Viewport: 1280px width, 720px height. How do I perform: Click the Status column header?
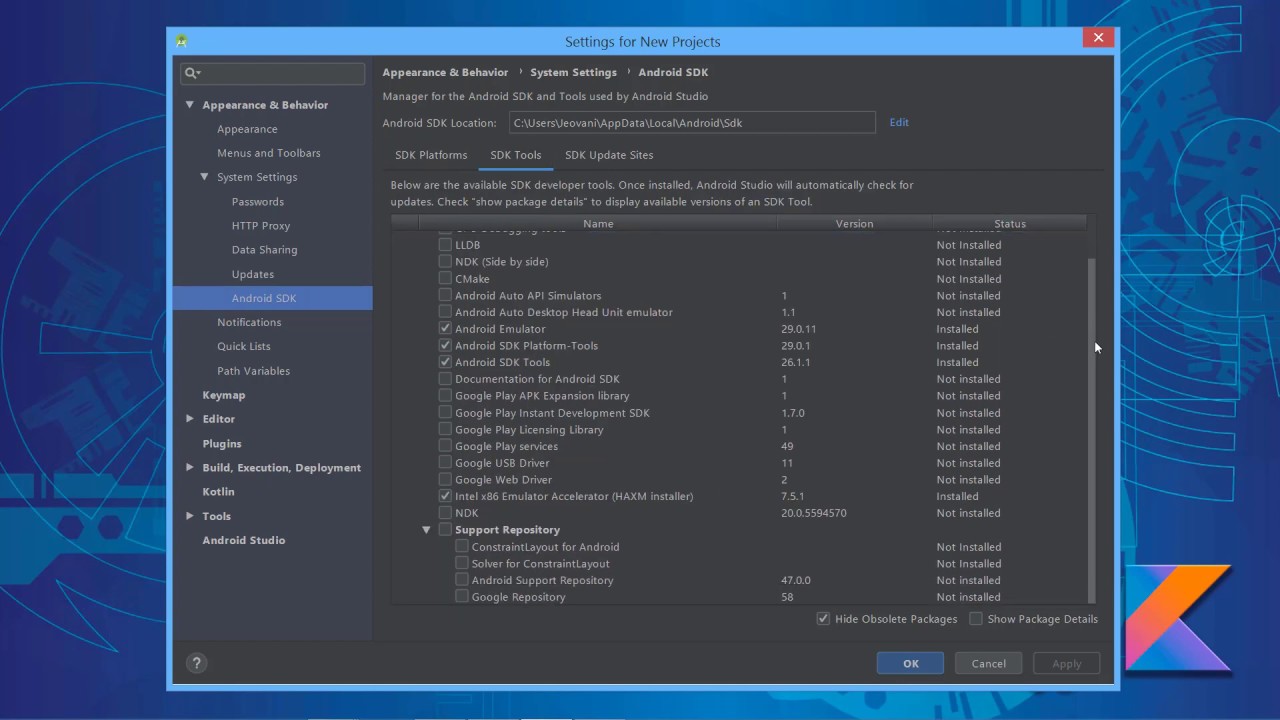pyautogui.click(x=1010, y=224)
